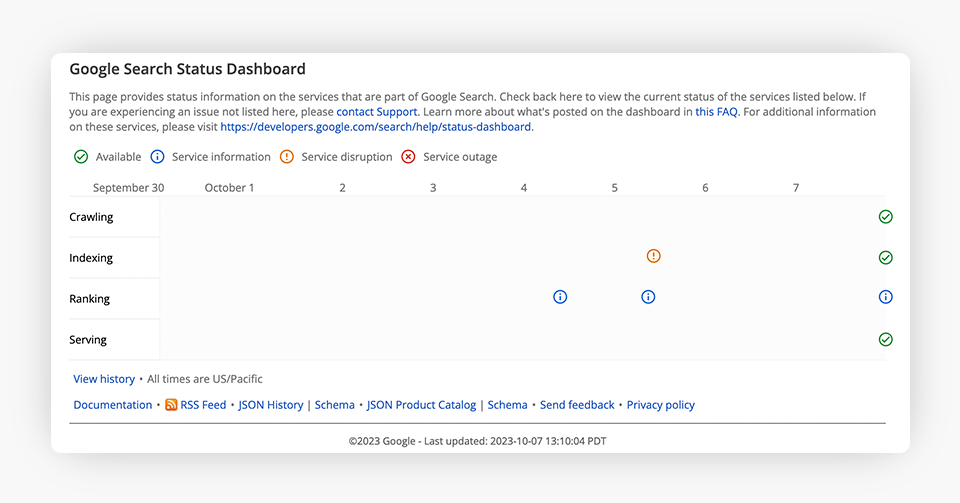960x503 pixels.
Task: Open the contact Support link
Action: 377,112
